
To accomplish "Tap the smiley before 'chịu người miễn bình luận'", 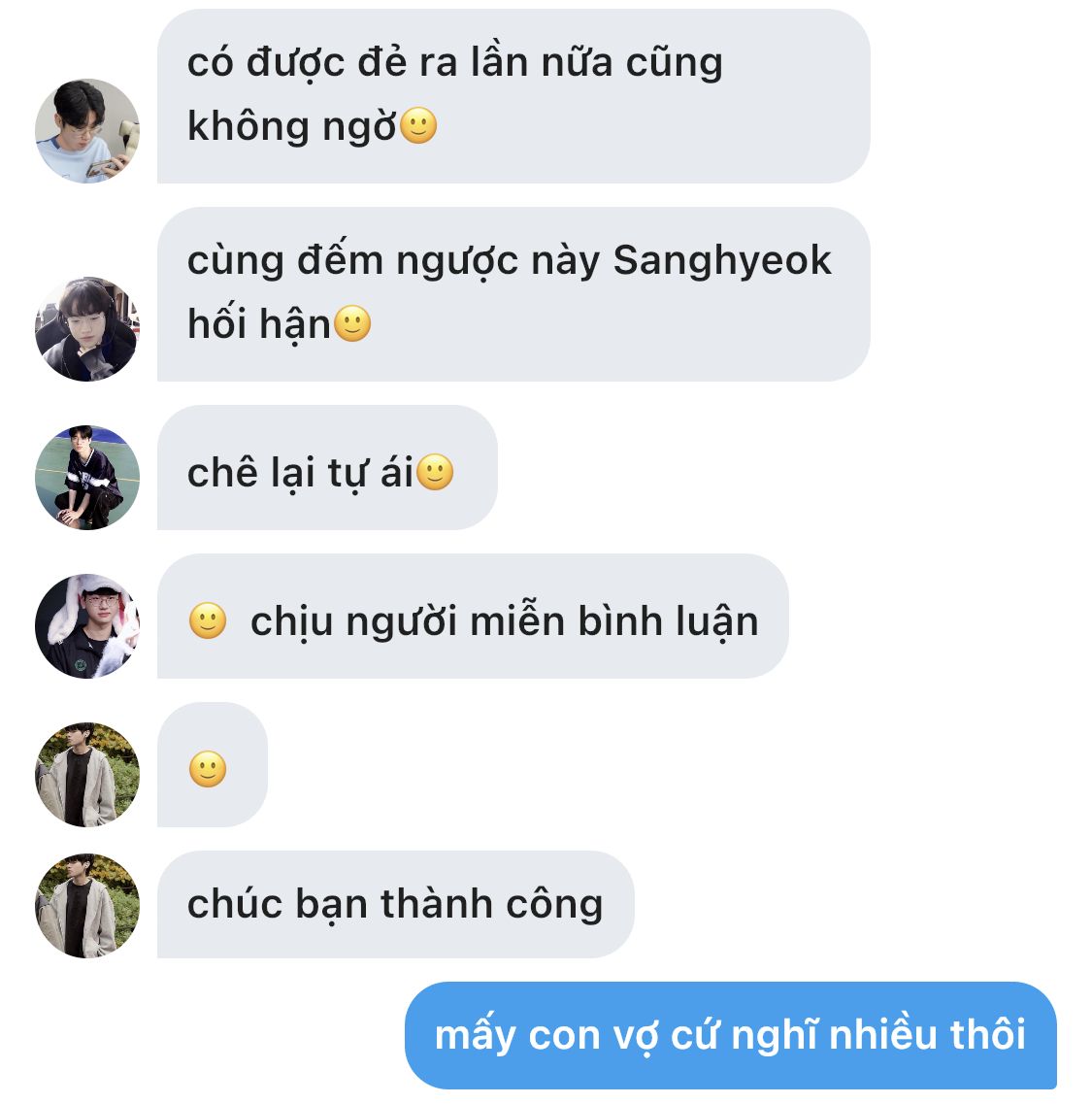I will pos(208,621).
